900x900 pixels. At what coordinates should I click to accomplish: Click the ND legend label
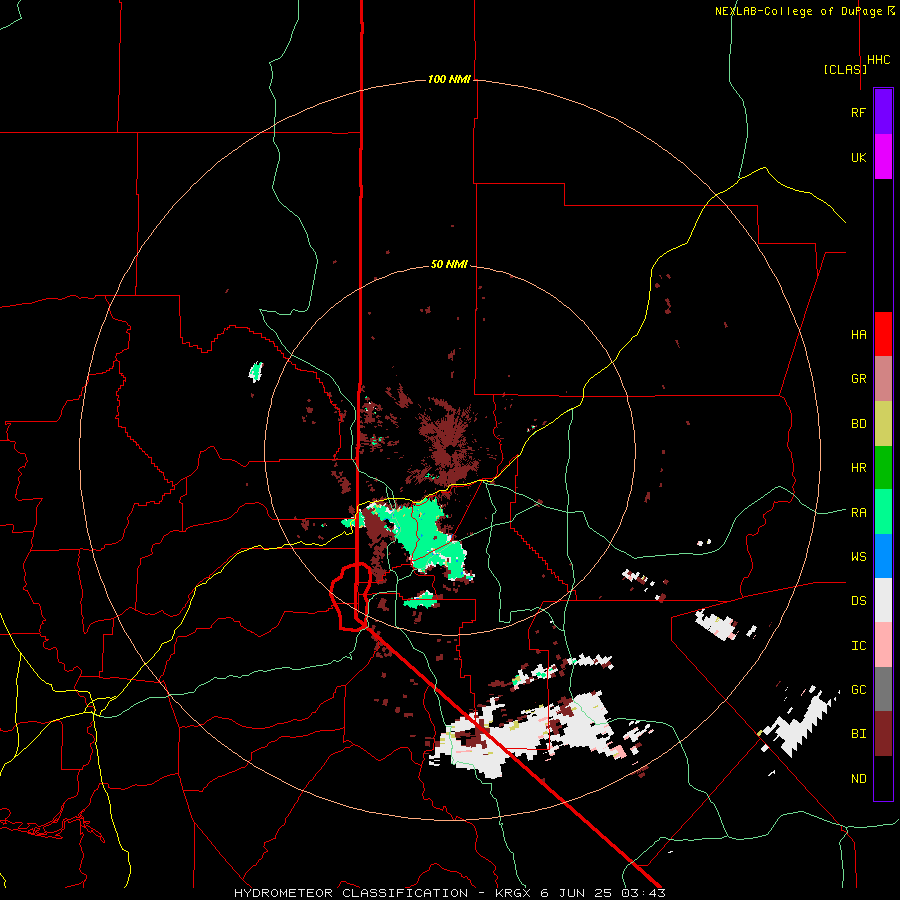pyautogui.click(x=859, y=779)
